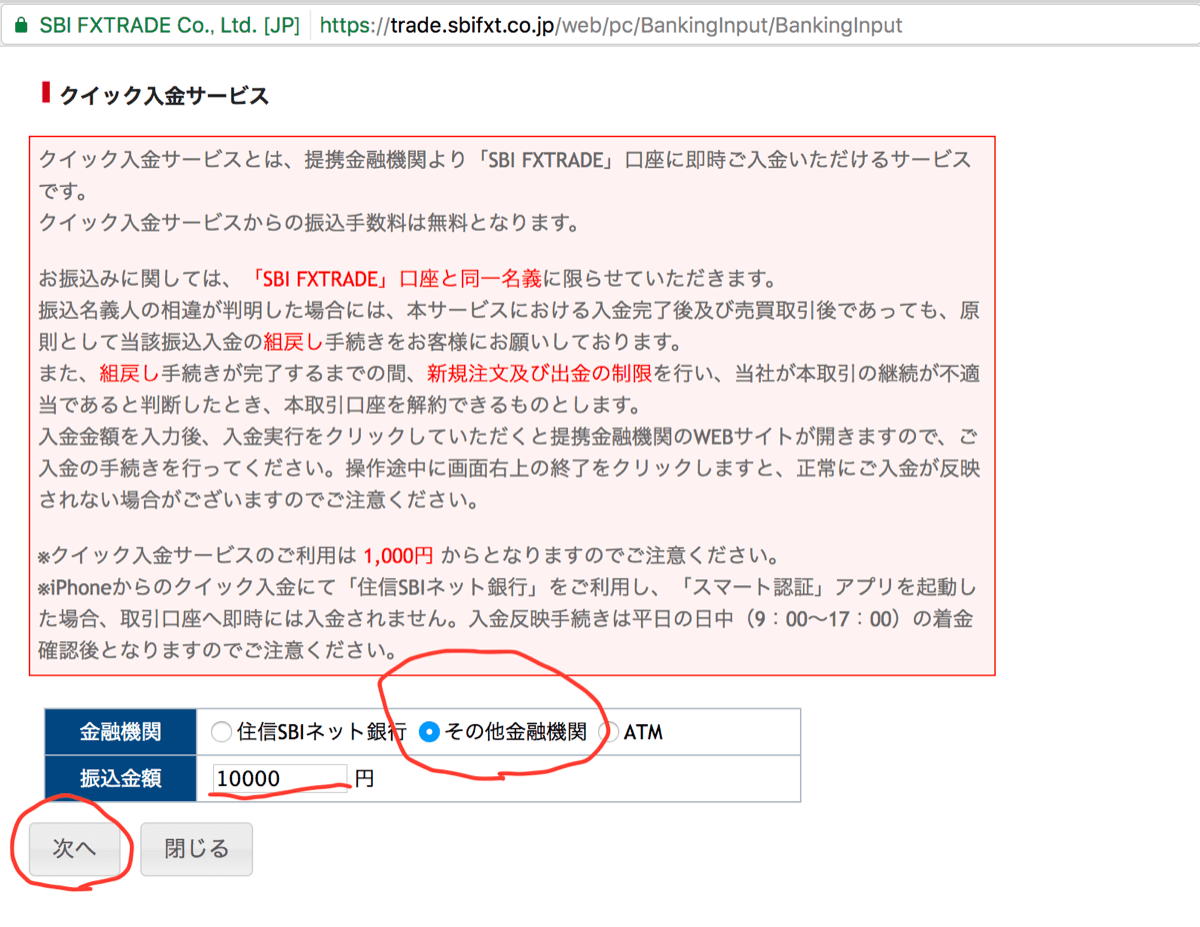Click the 円 unit label after amount field
This screenshot has height=927, width=1200.
(x=364, y=778)
